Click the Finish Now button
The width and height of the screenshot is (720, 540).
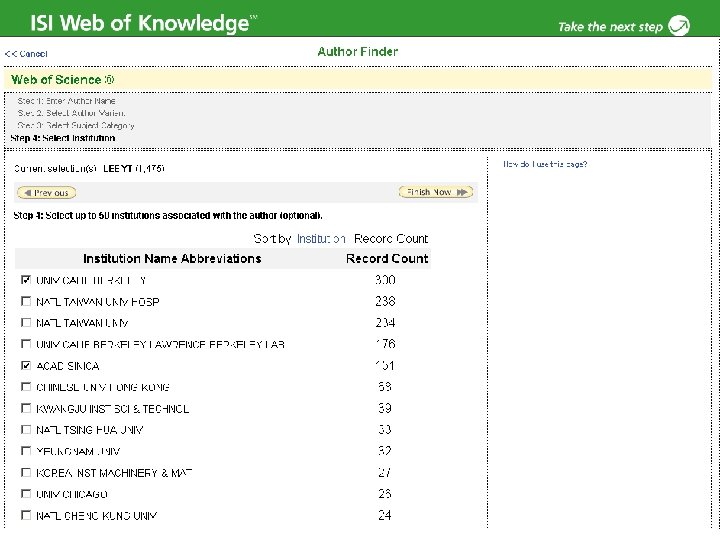(x=436, y=192)
